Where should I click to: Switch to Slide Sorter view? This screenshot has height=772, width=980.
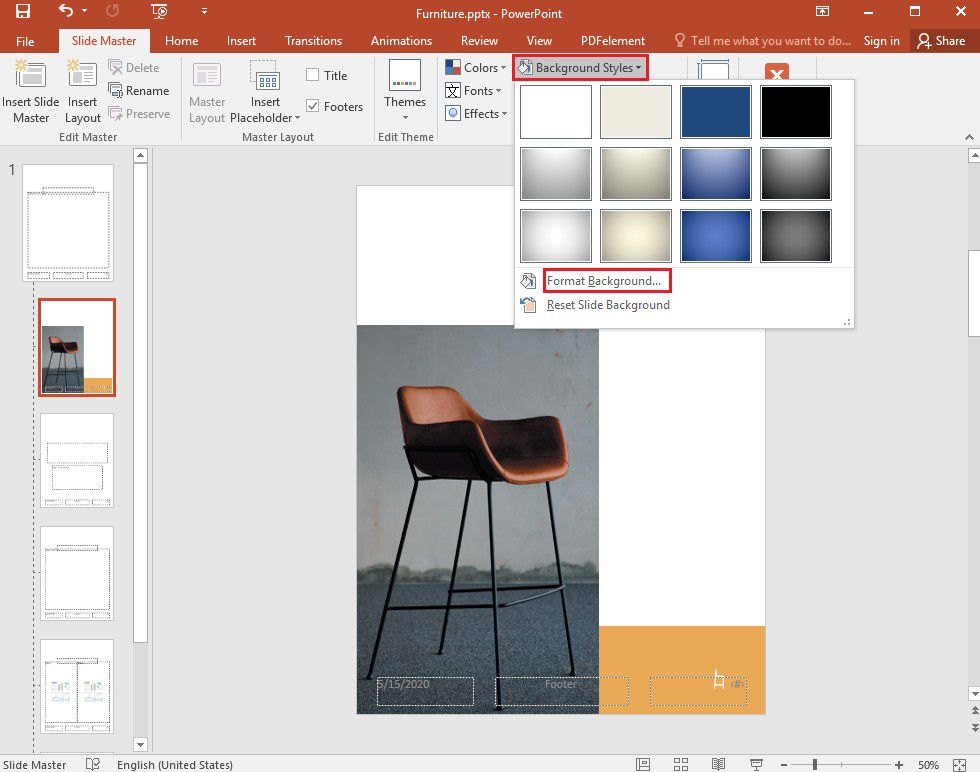coord(681,764)
